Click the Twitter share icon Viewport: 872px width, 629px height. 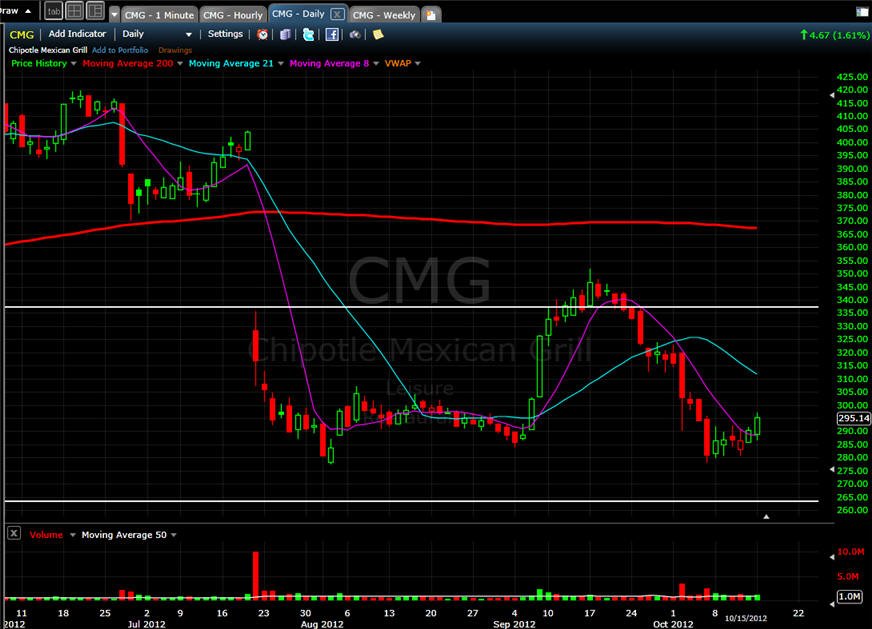pos(308,34)
